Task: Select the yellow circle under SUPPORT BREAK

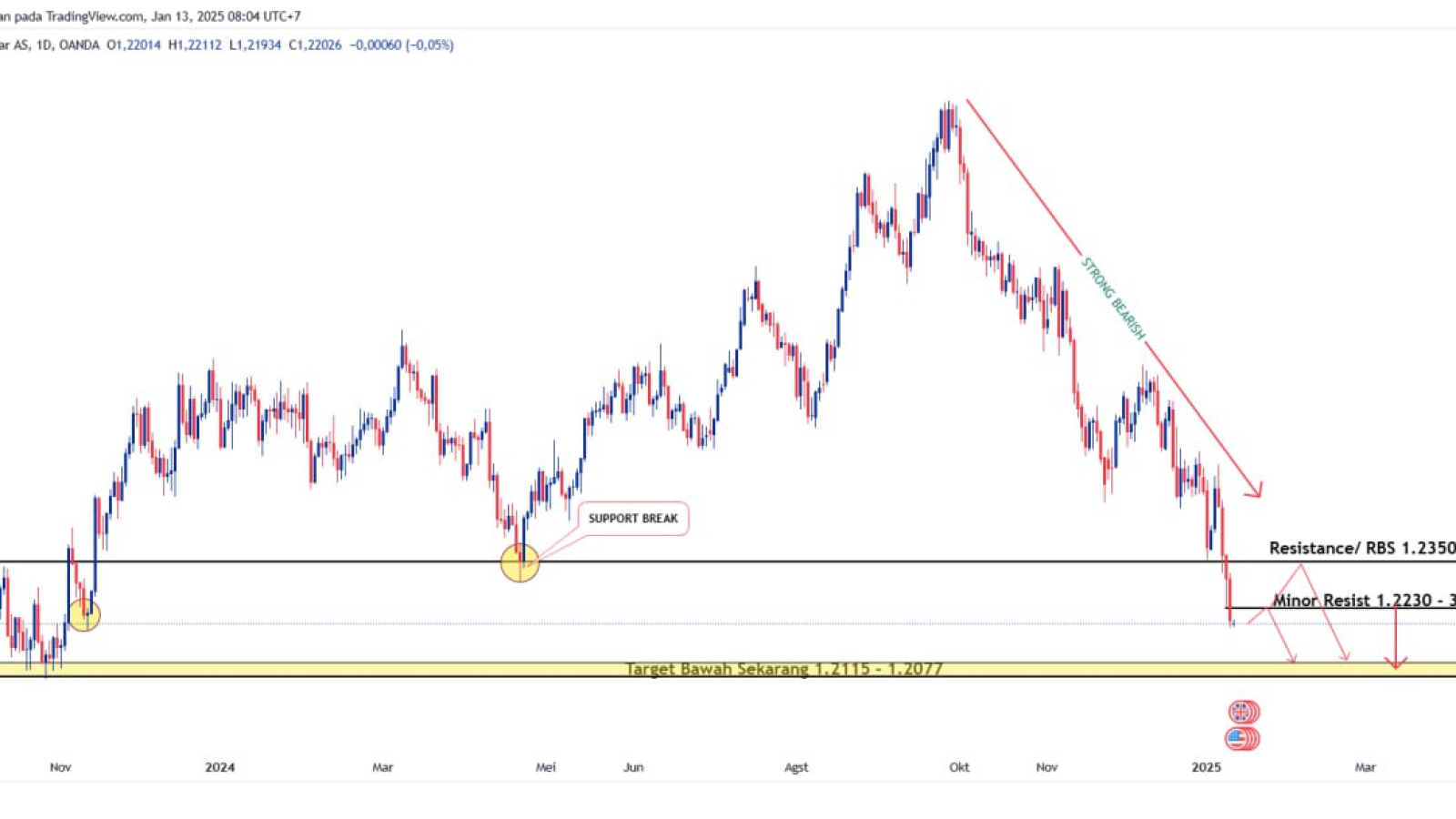Action: click(x=520, y=563)
